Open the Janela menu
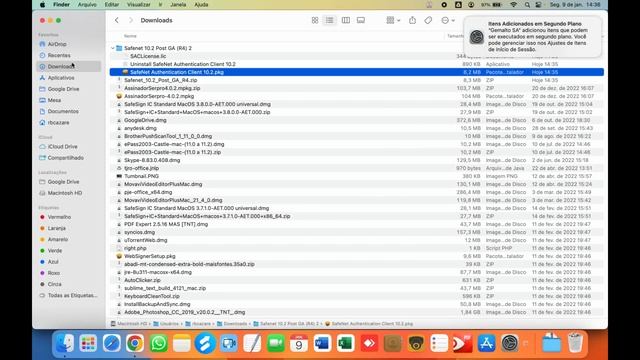This screenshot has height=360, width=640. tap(178, 4)
